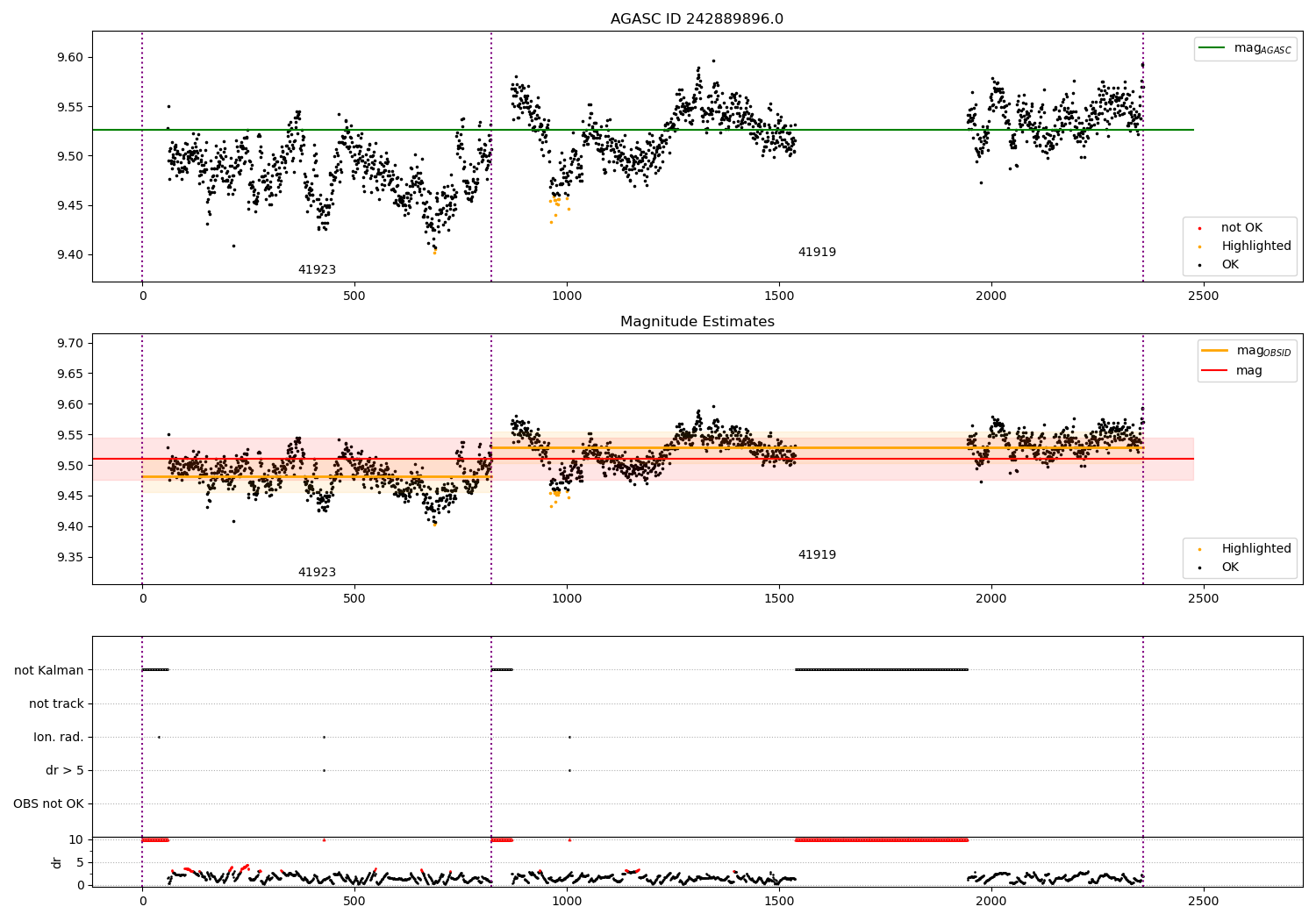Click the "Ion. rad." axis label
The height and width of the screenshot is (921, 1316).
(59, 737)
